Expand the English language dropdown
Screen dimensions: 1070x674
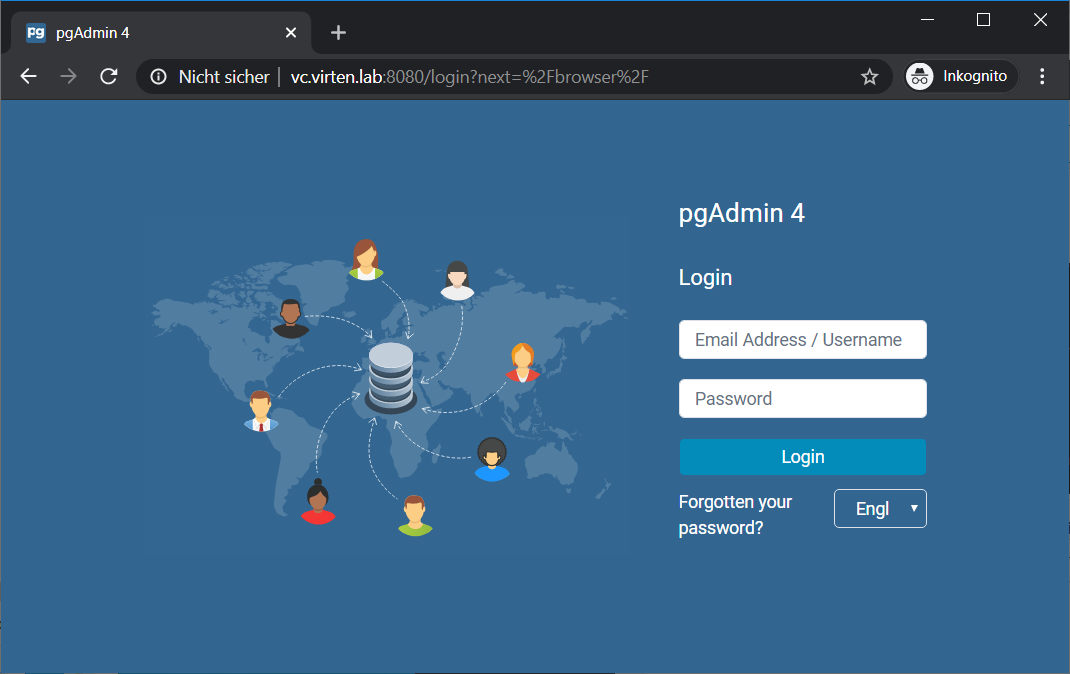coord(880,508)
